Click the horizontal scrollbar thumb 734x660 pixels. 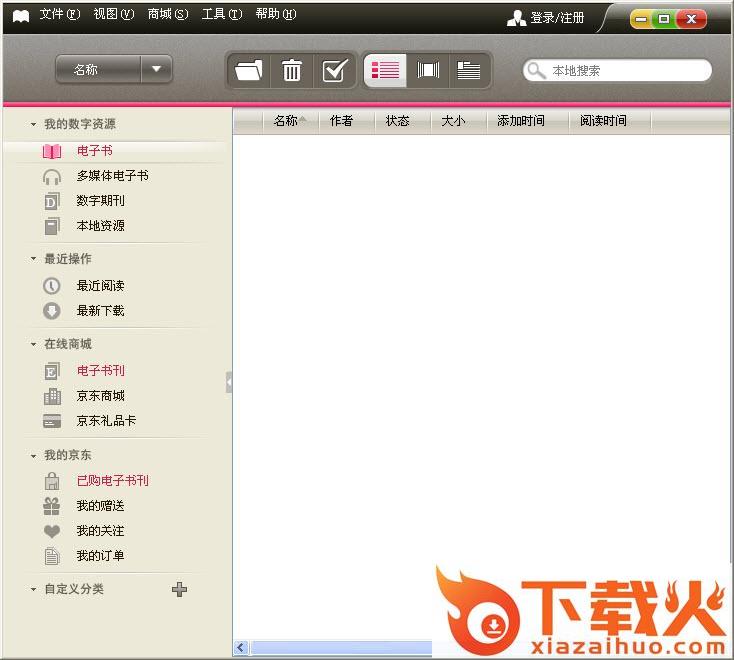click(x=341, y=648)
